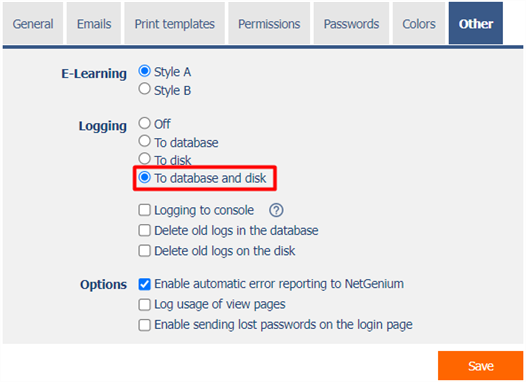This screenshot has width=526, height=382.
Task: Click the orange Save button
Action: [x=480, y=366]
